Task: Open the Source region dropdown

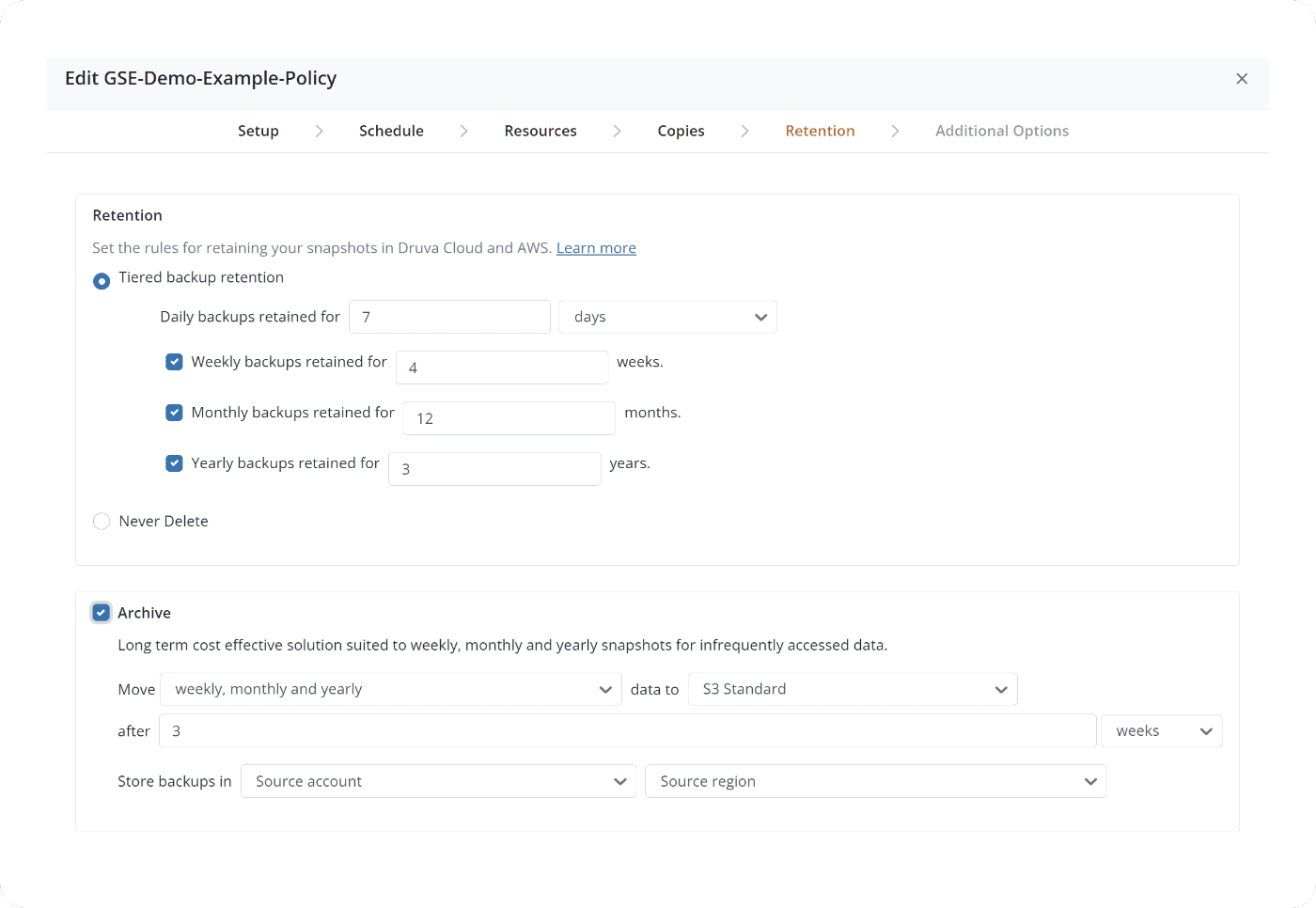Action: [875, 781]
